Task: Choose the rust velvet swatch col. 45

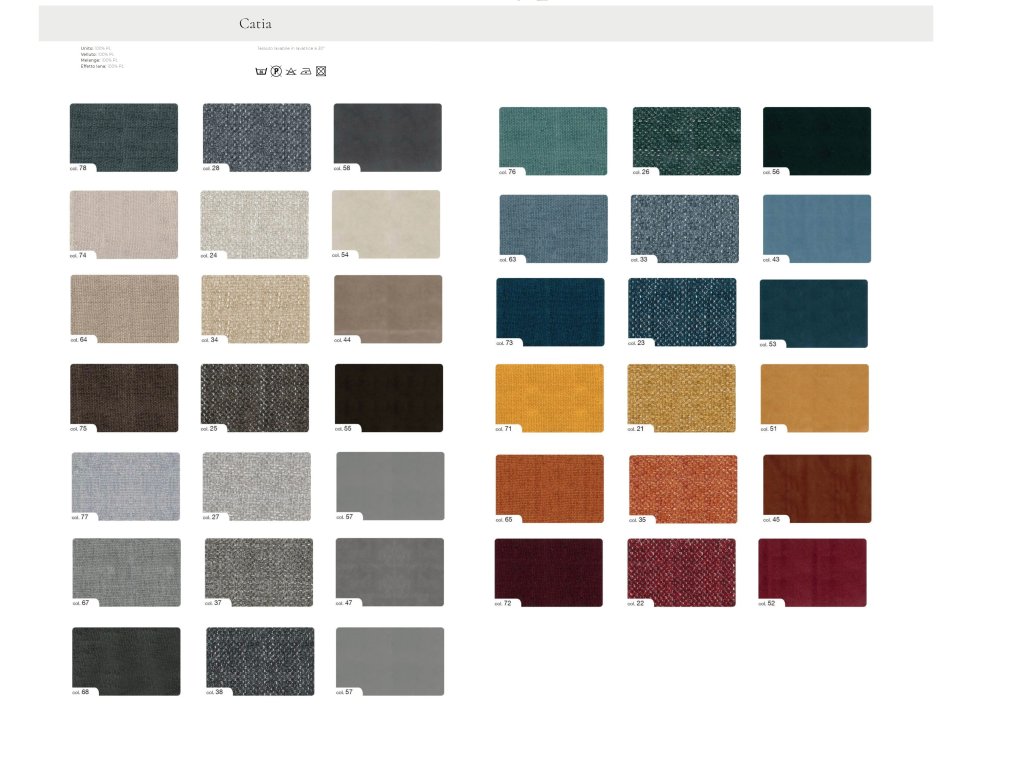Action: [x=817, y=488]
